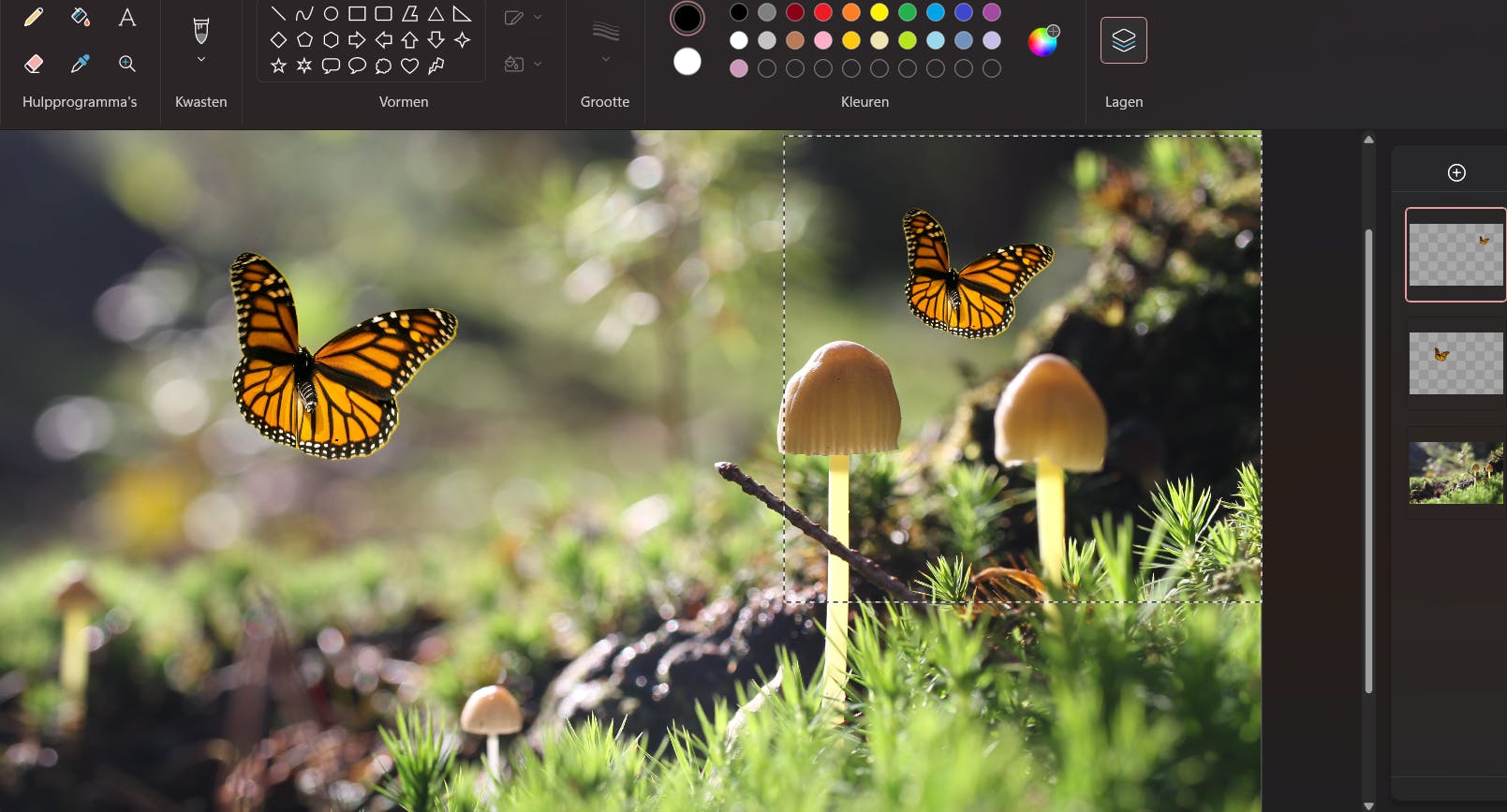
Task: Select the Pencil tool
Action: [33, 17]
